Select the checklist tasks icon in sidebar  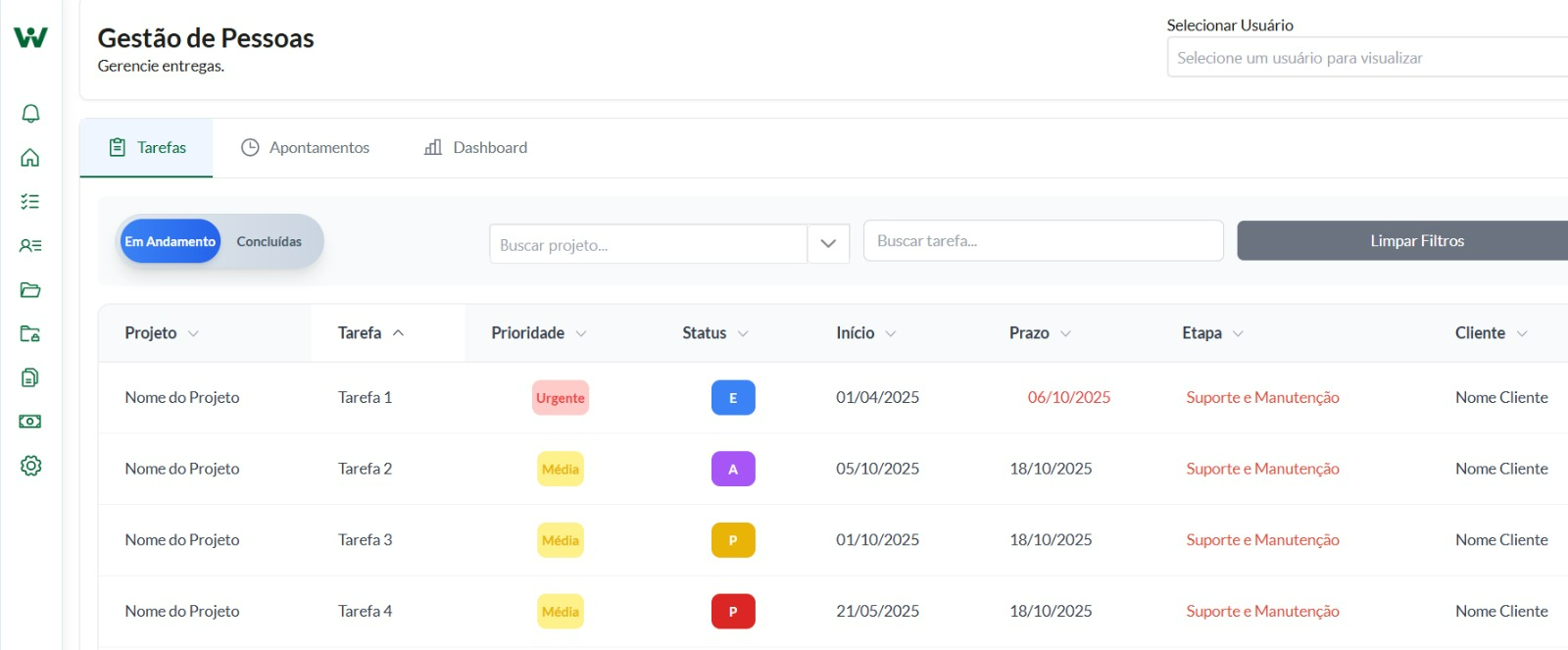[x=30, y=202]
